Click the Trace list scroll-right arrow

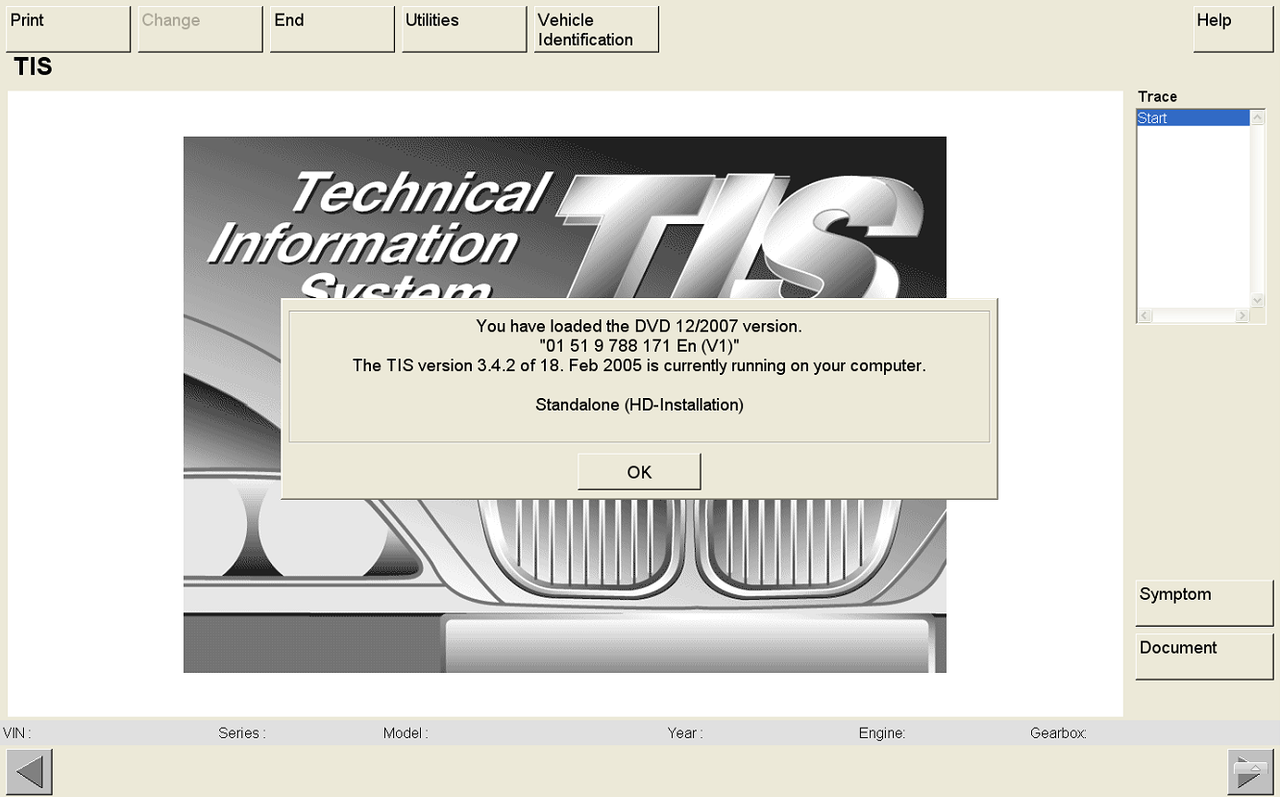(x=1243, y=316)
